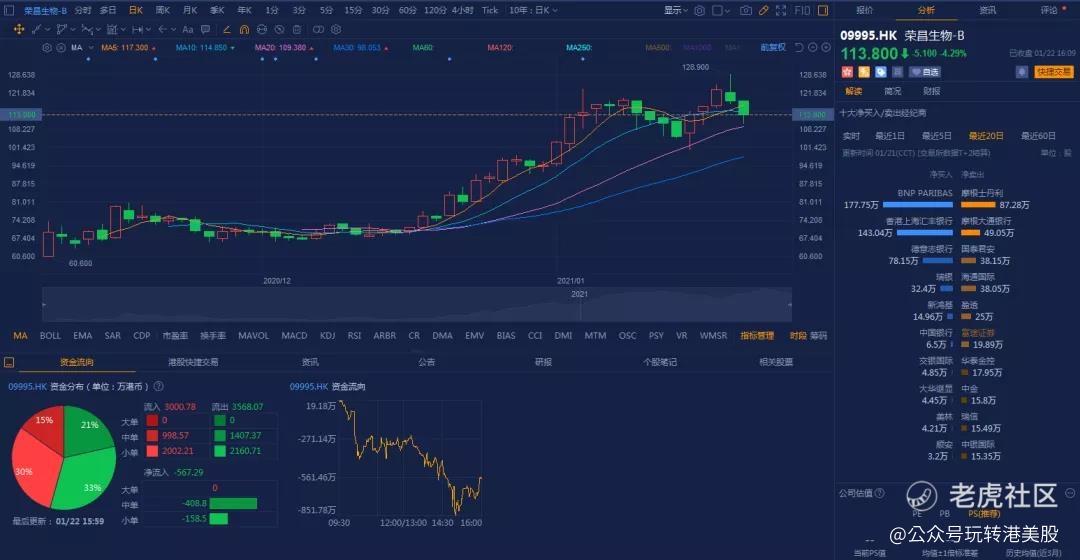Toggle MA250 line visibility
The image size is (1080, 560).
(x=579, y=48)
